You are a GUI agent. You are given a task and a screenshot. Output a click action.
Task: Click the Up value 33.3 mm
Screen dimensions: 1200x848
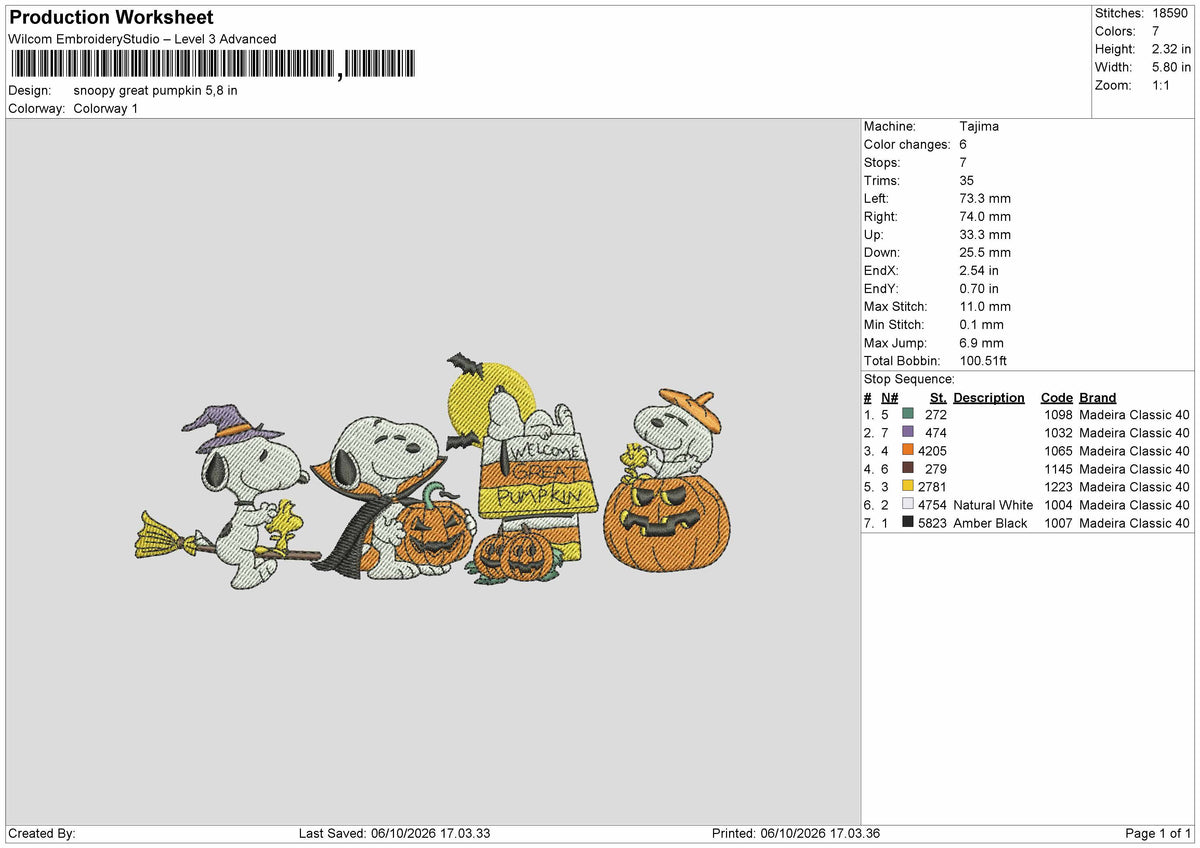(985, 234)
